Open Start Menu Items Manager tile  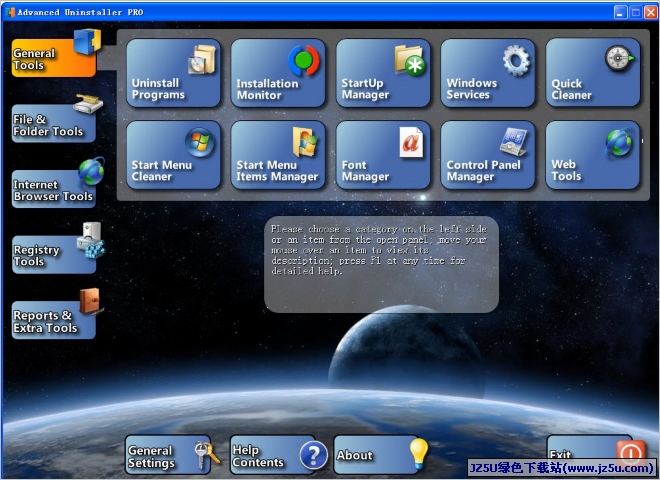(278, 155)
